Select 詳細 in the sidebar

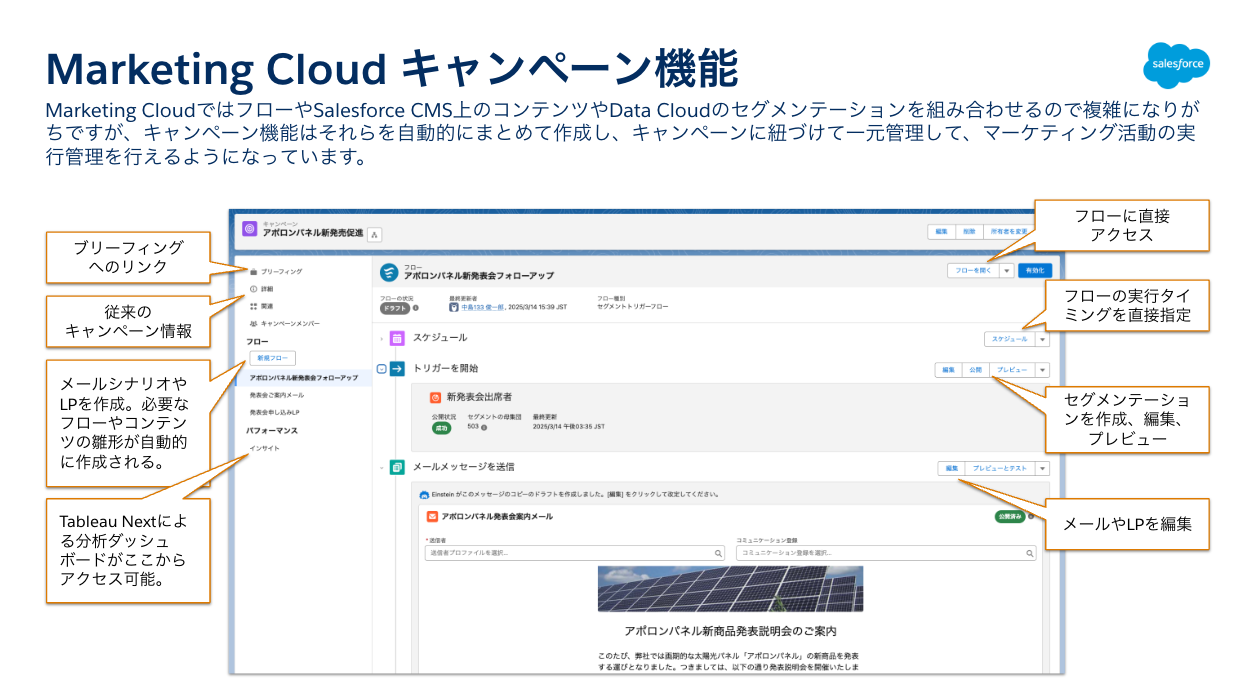(x=267, y=289)
